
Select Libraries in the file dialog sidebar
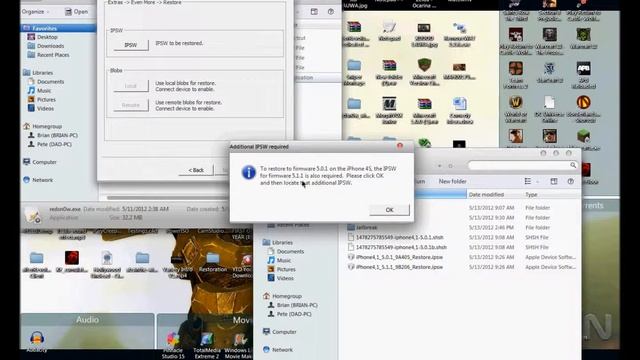(278, 242)
